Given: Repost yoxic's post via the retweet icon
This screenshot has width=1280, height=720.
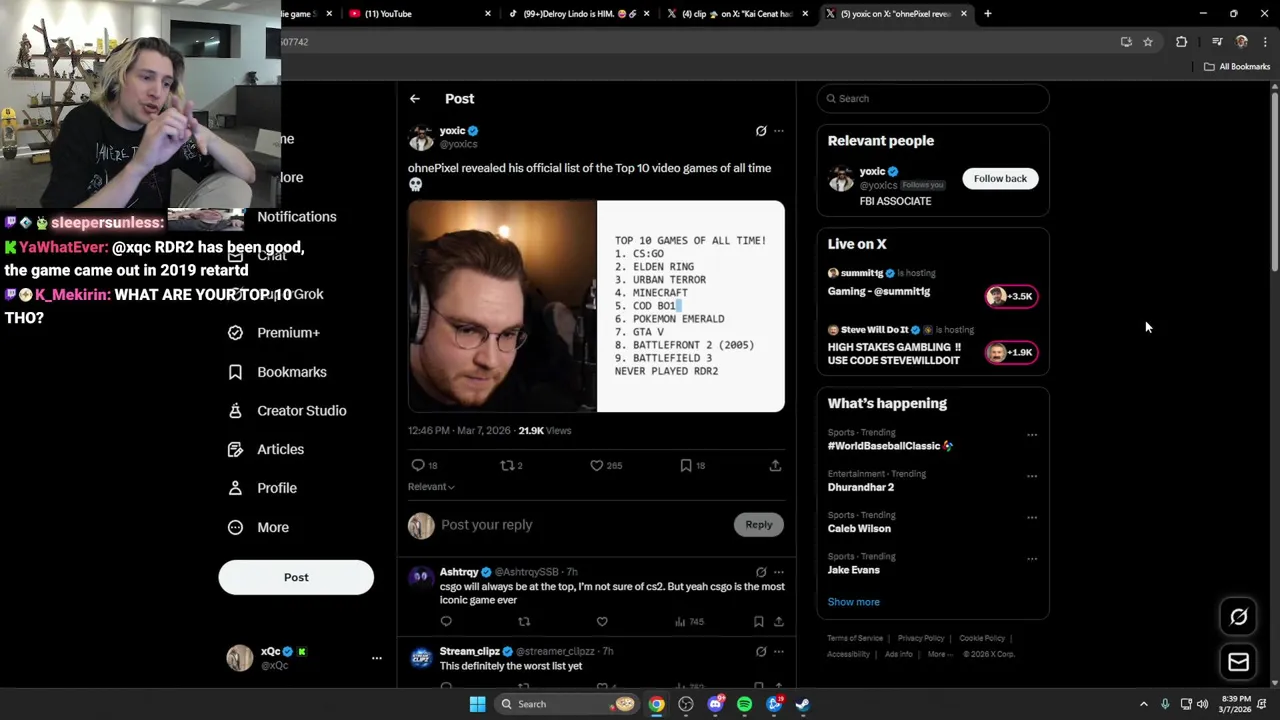Looking at the screenshot, I should [x=506, y=465].
